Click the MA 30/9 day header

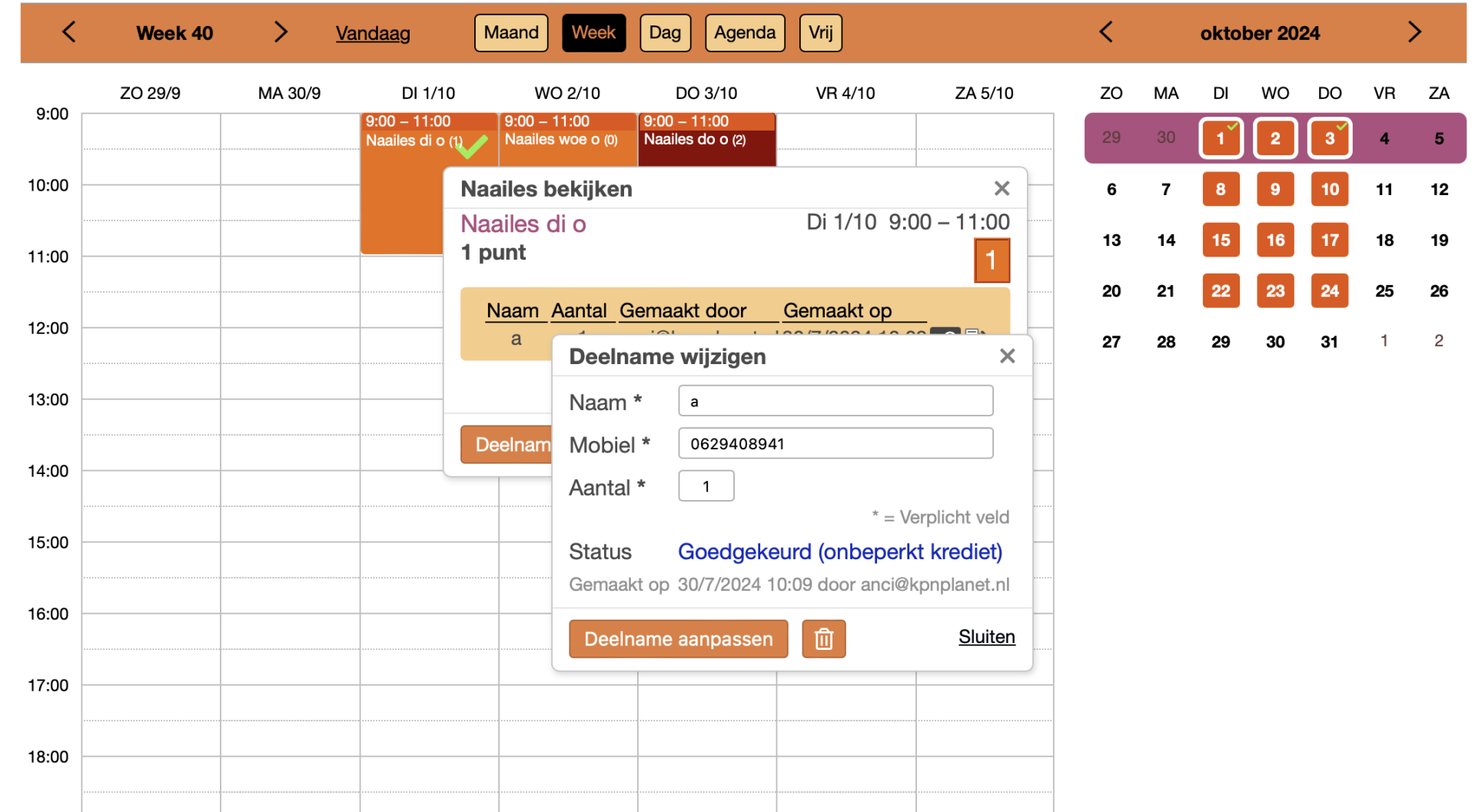click(x=290, y=93)
